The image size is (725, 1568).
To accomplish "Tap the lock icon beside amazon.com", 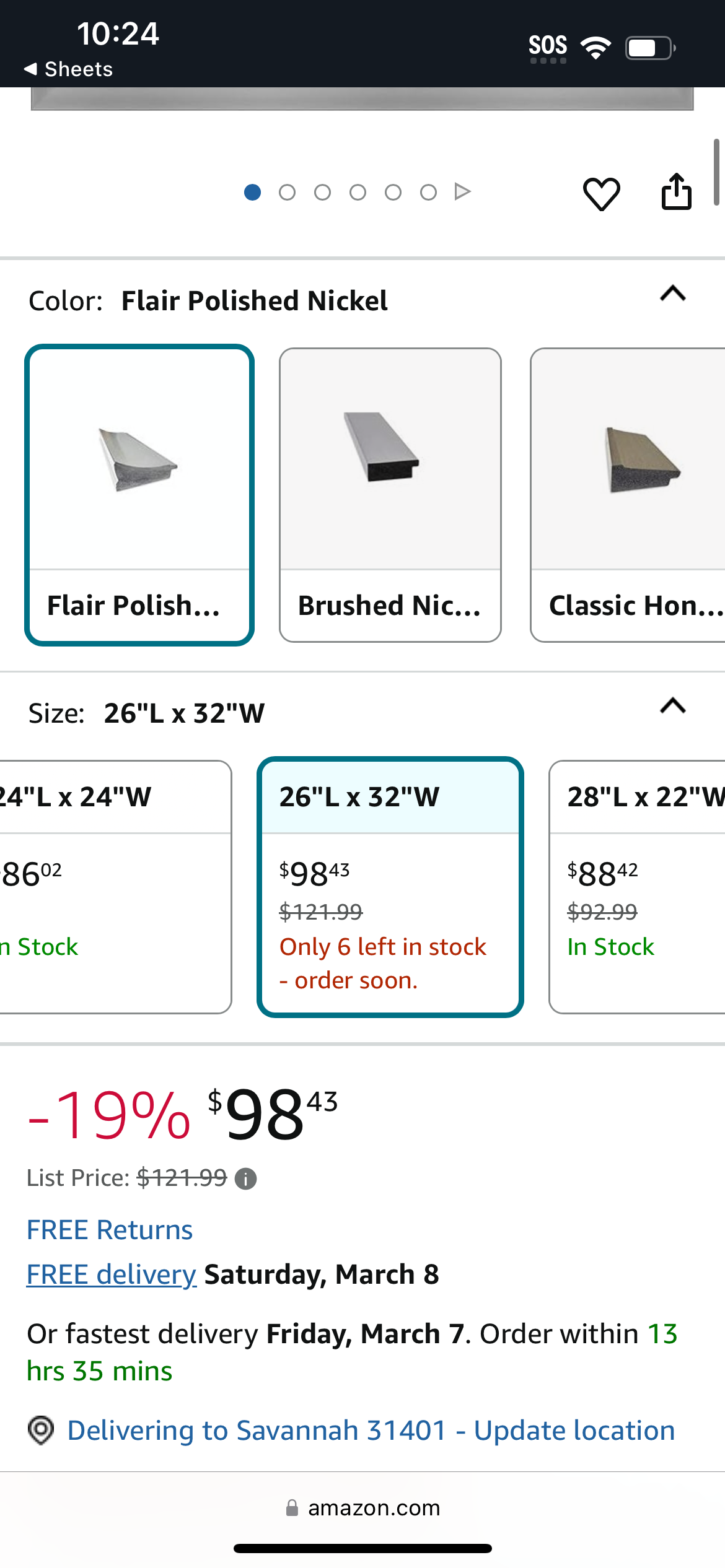I will [x=292, y=1508].
